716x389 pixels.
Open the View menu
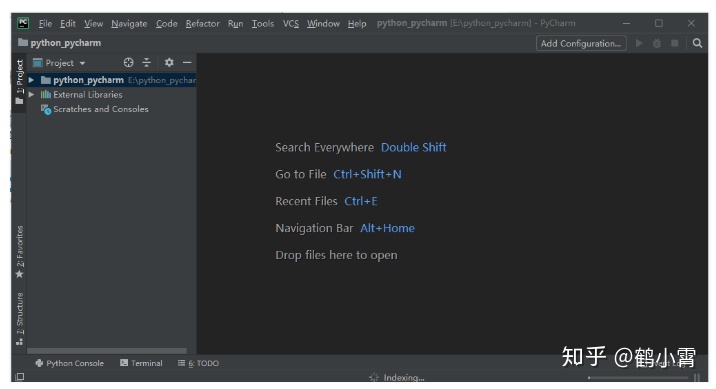tap(93, 23)
